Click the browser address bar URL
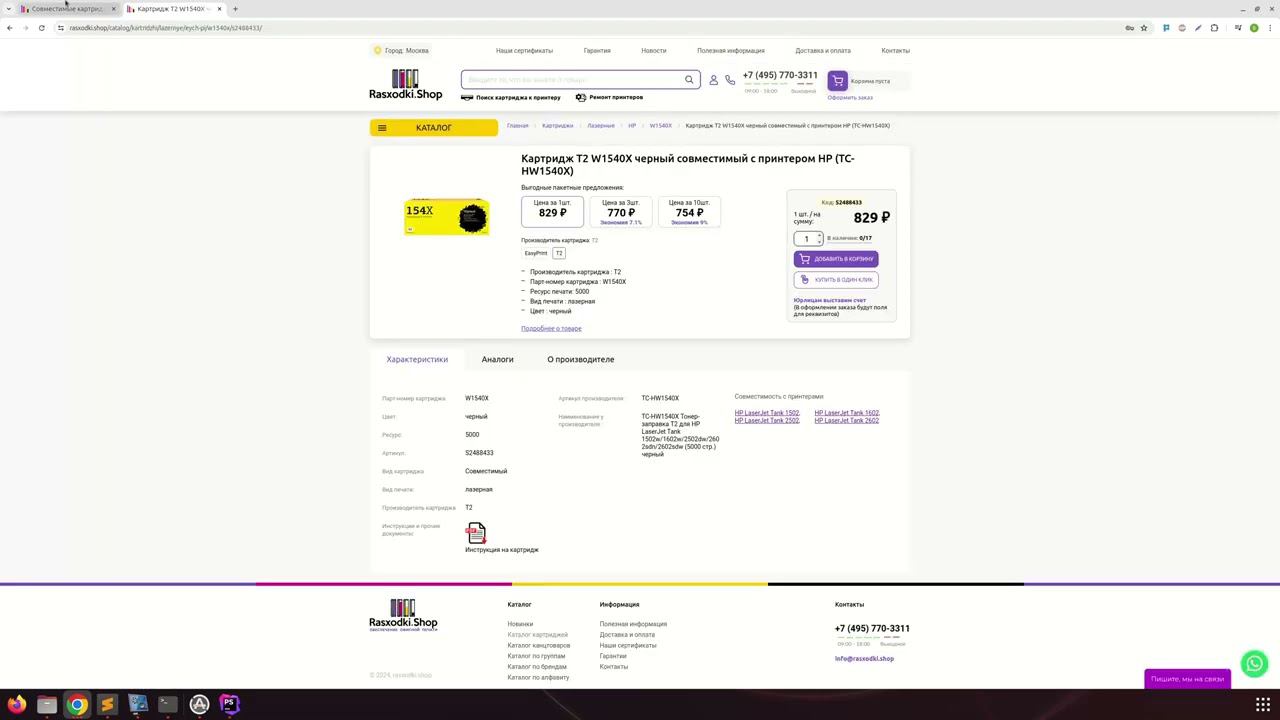Screen dimensions: 1280x720 click(165, 28)
